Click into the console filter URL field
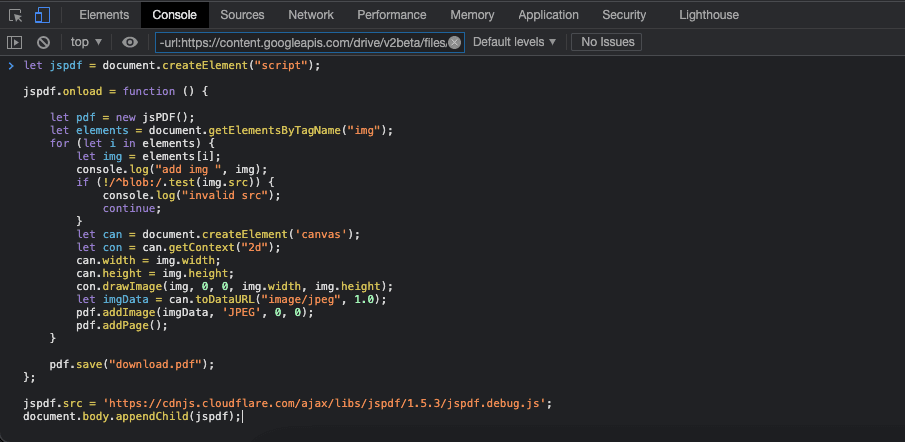Image resolution: width=905 pixels, height=442 pixels. coord(300,42)
